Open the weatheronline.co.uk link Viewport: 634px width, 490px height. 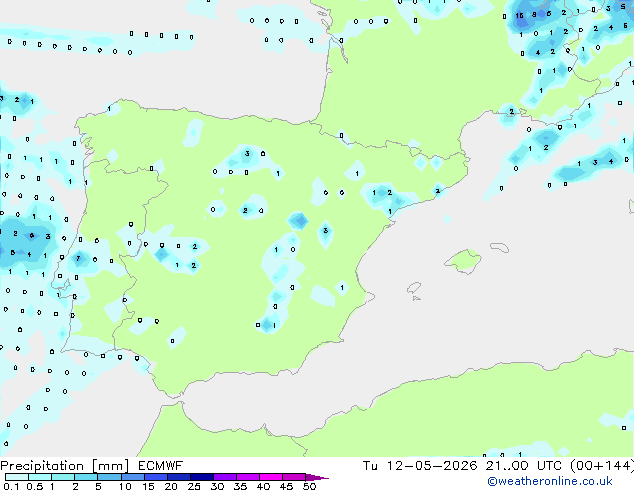tap(550, 481)
